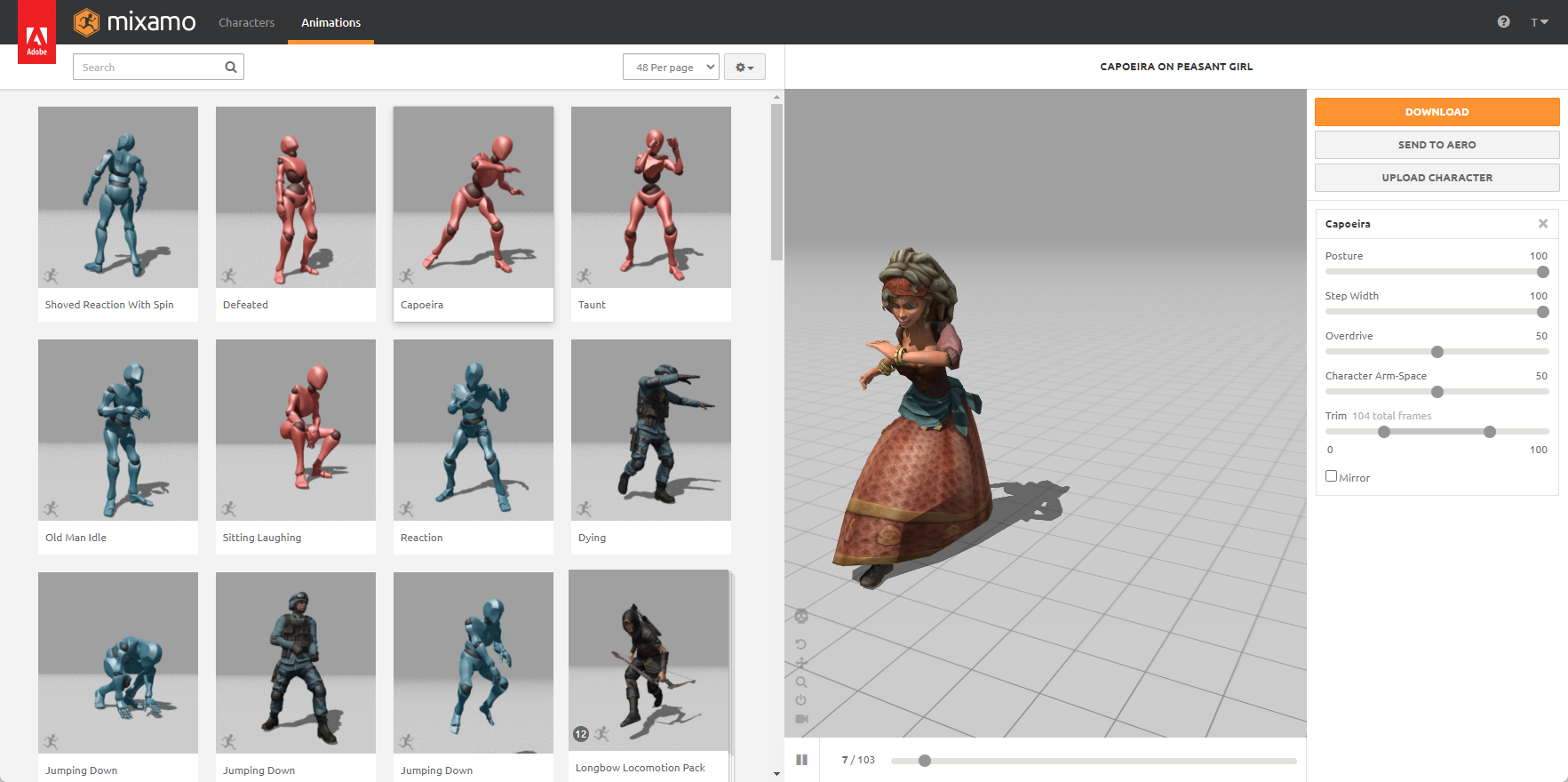This screenshot has height=782, width=1568.
Task: Click the 12 count badge on Longbow pack
Action: tap(581, 734)
